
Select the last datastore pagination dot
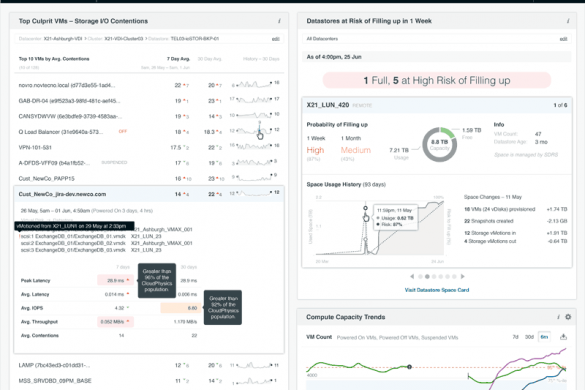click(454, 277)
